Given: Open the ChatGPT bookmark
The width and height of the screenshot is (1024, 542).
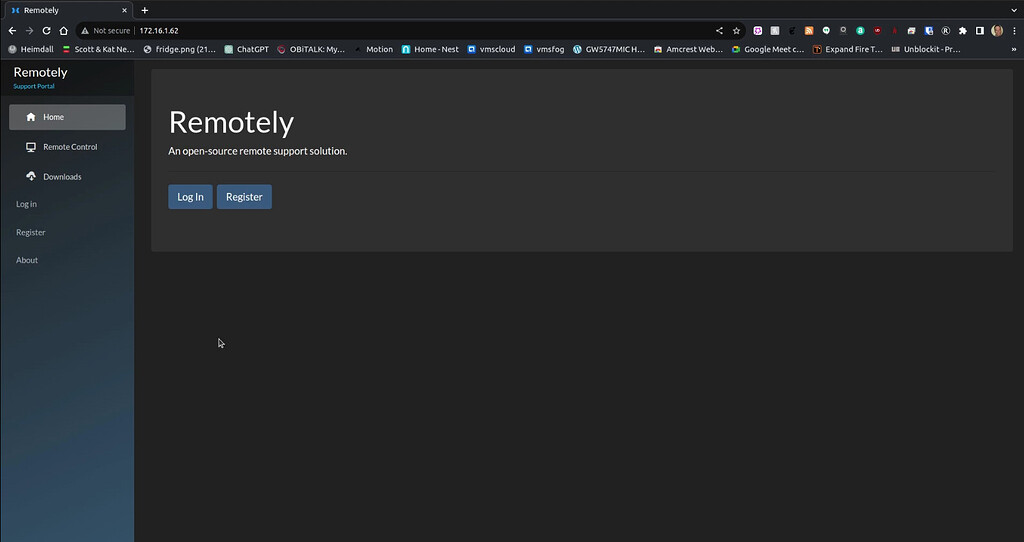Looking at the screenshot, I should (x=246, y=49).
